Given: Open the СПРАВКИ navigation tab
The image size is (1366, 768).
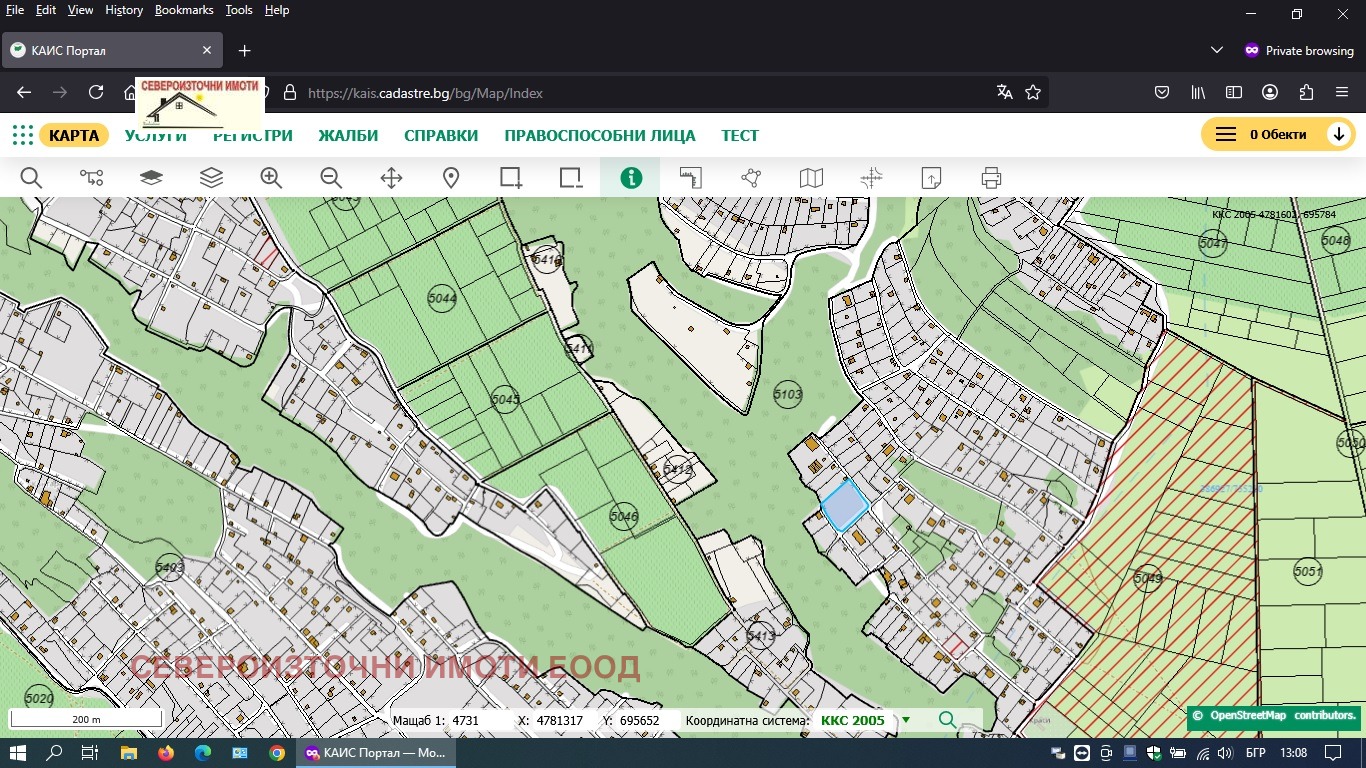Looking at the screenshot, I should pos(441,136).
